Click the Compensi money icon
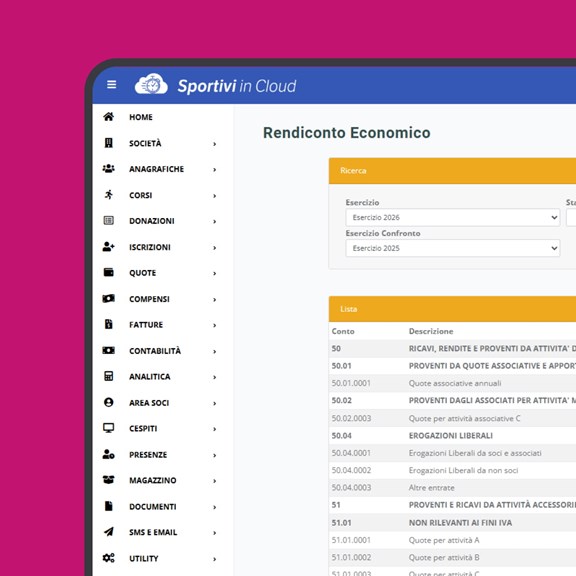This screenshot has height=576, width=576. 108,299
